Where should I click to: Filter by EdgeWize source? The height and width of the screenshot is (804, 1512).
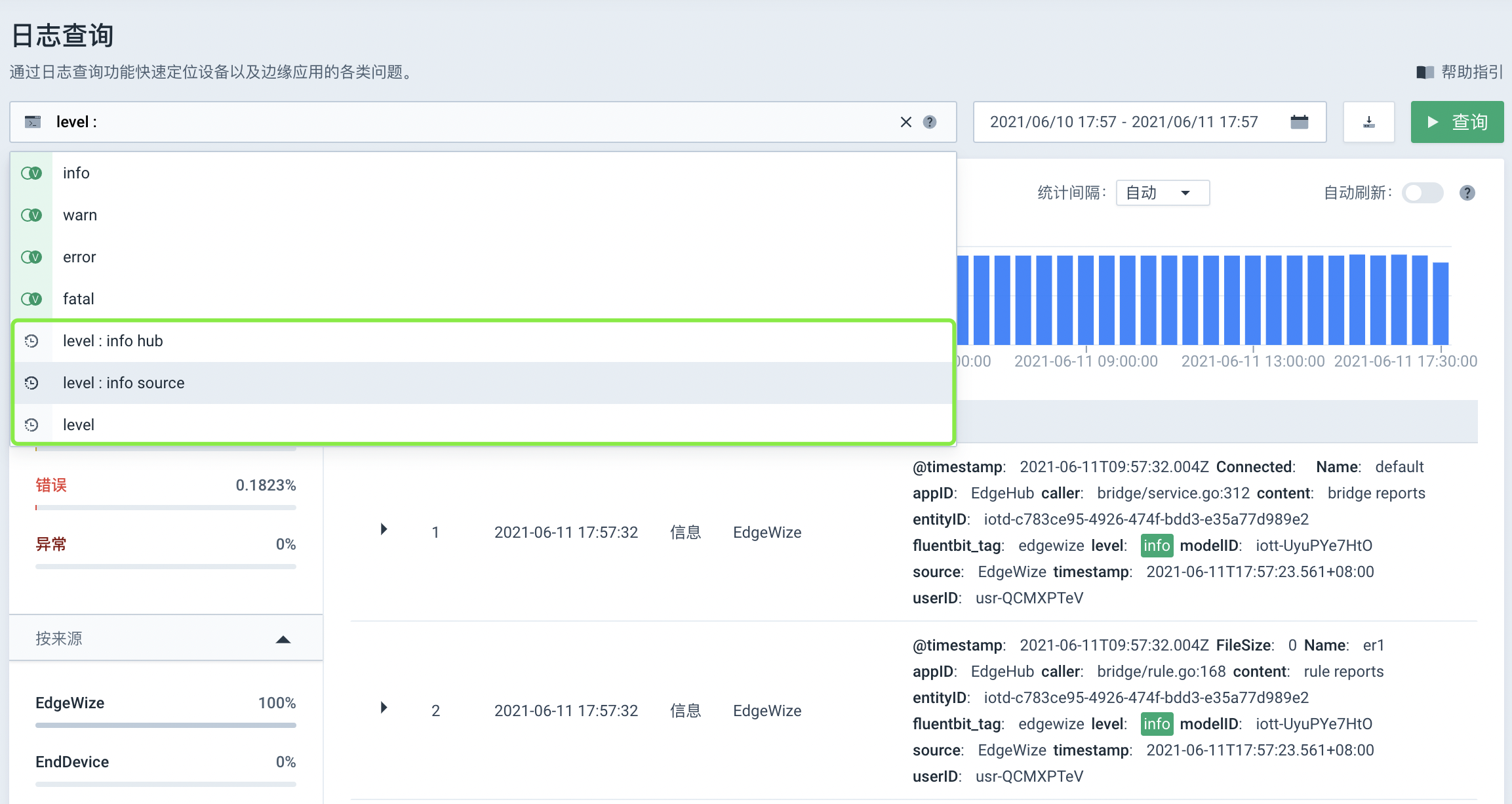pyautogui.click(x=70, y=703)
